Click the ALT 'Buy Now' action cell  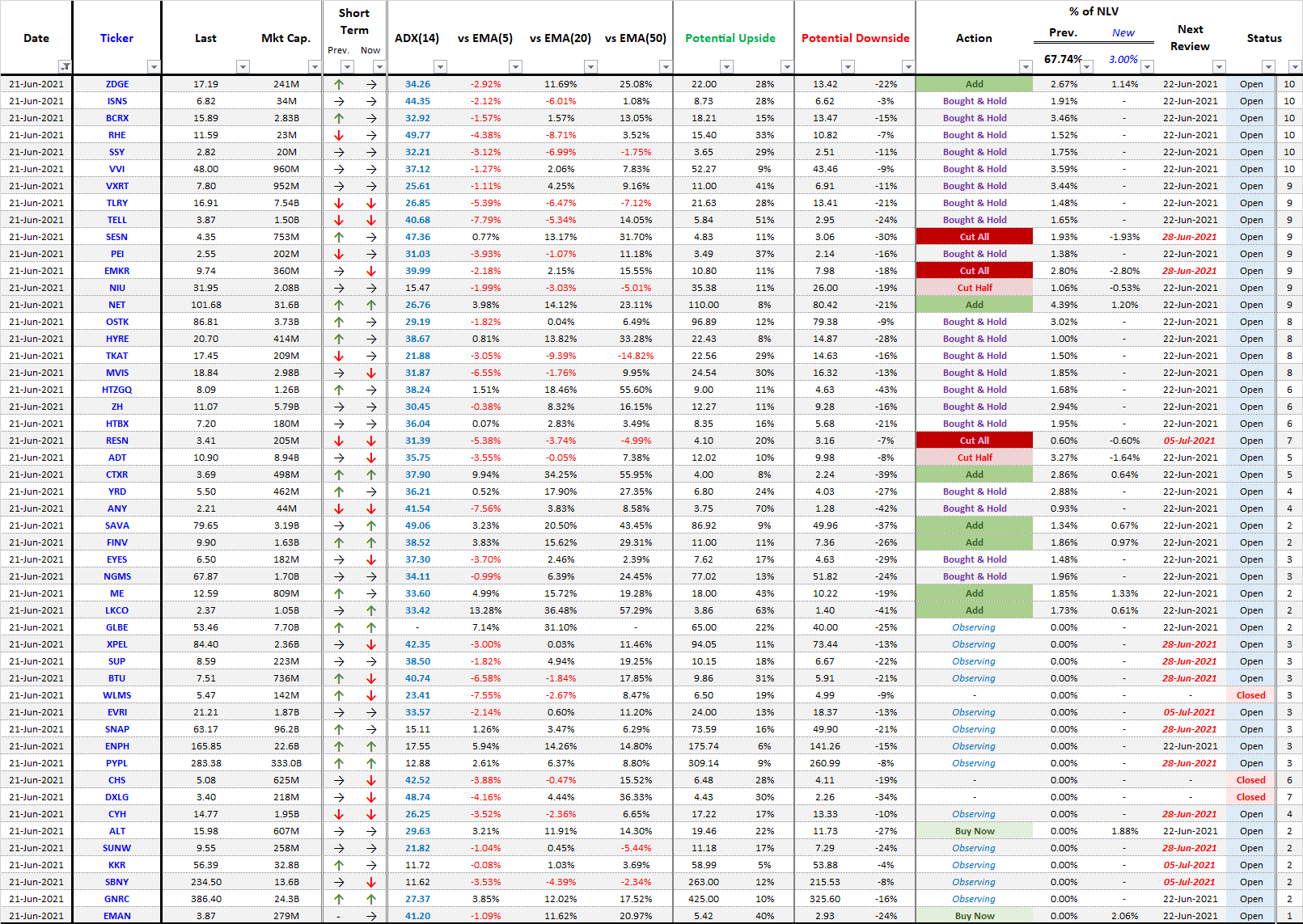click(x=975, y=831)
